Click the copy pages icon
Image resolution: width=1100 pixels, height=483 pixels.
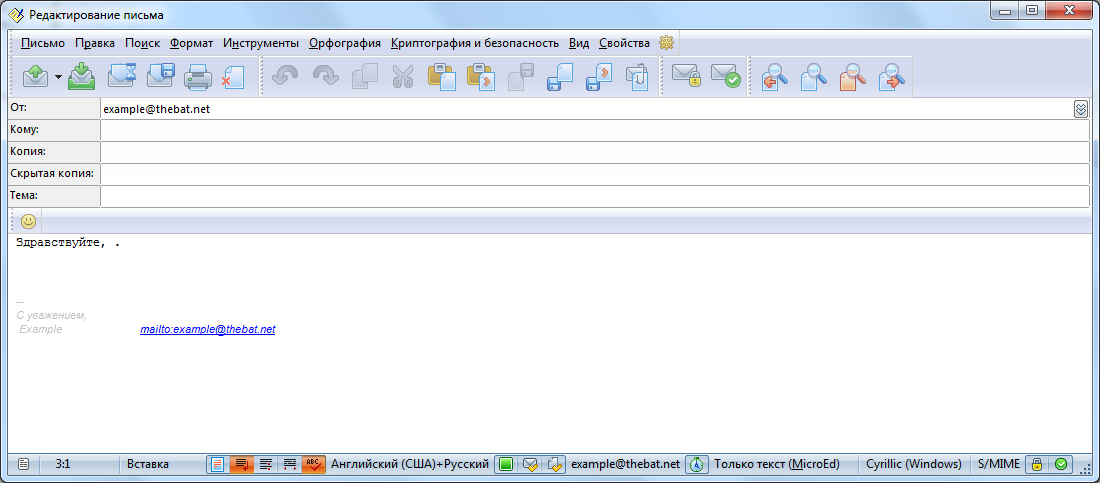pyautogui.click(x=364, y=76)
